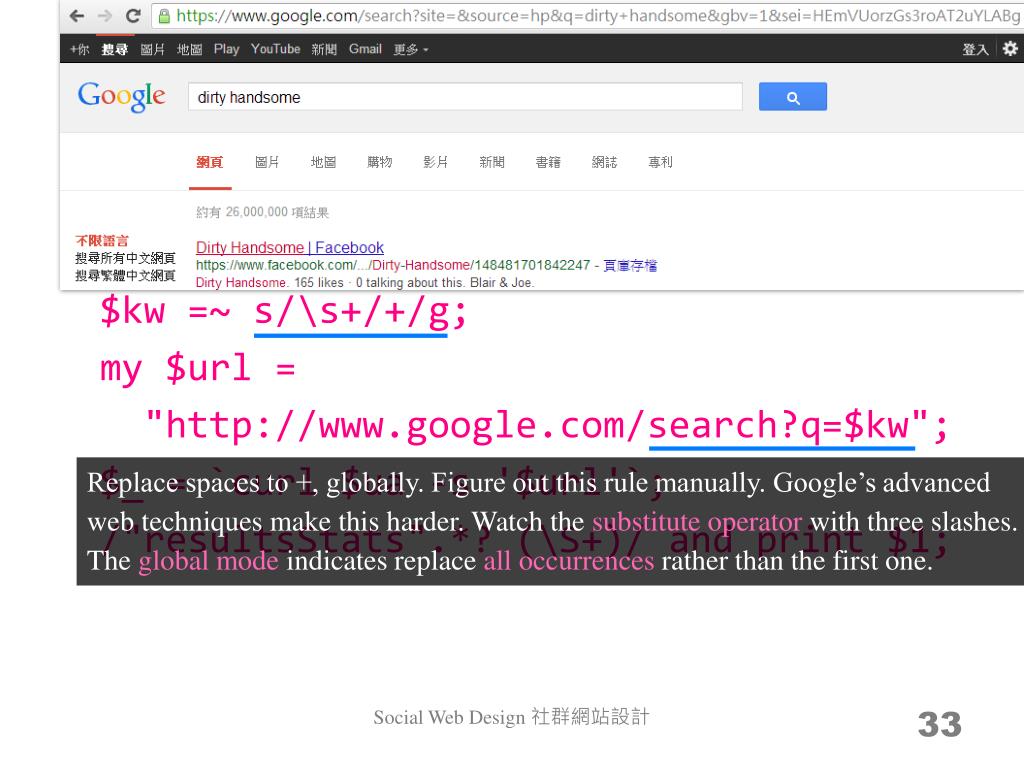Click the 'Social Web Design 社群網站設計' footer
The width and height of the screenshot is (1024, 768).
pos(511,717)
